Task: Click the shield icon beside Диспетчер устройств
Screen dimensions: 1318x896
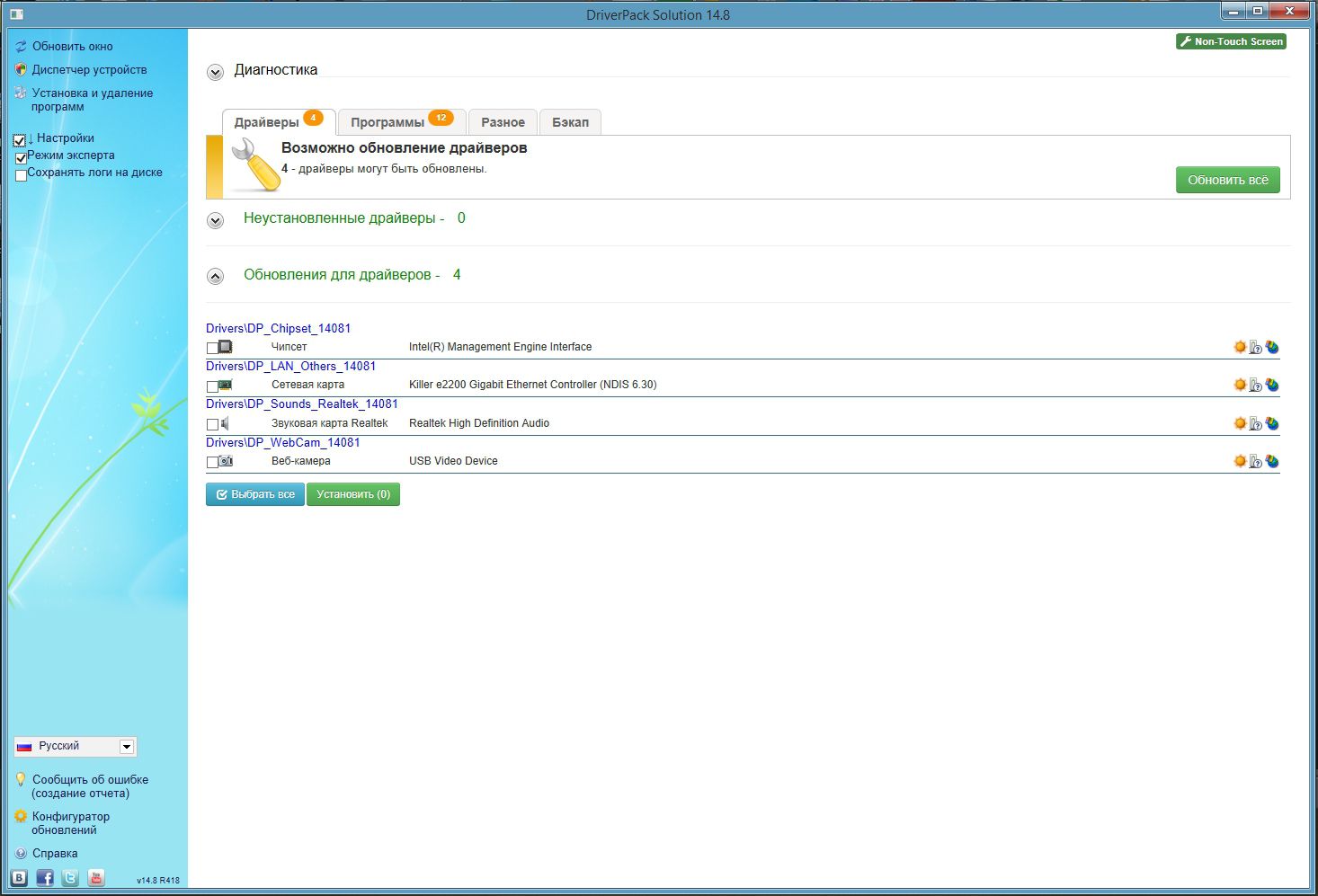Action: [21, 69]
